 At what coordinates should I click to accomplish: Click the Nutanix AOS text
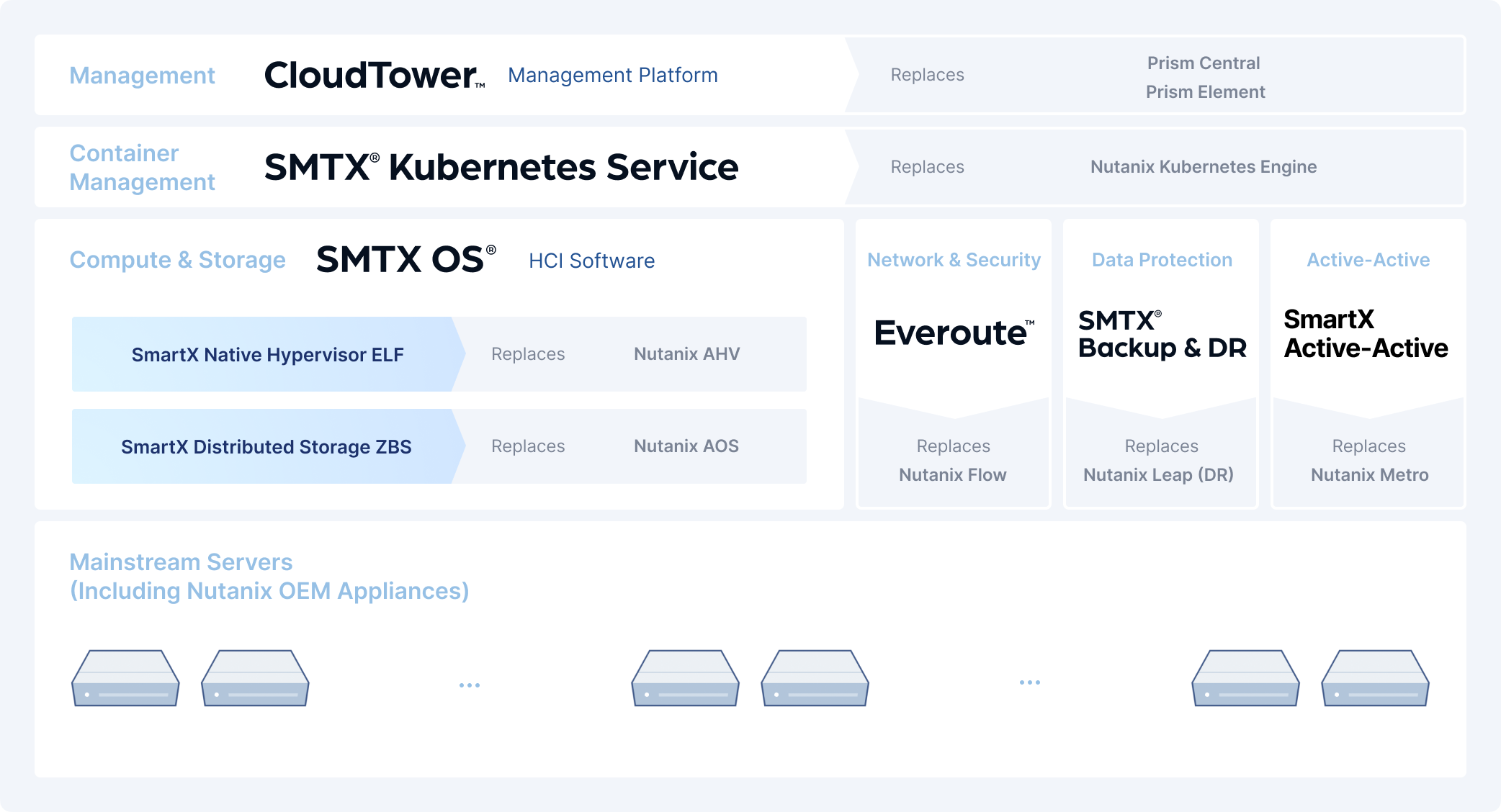pos(686,446)
